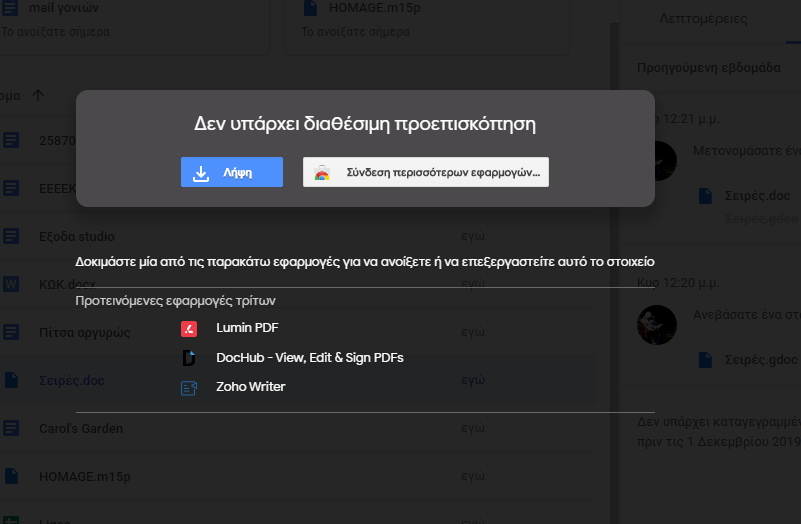
Task: Select HOMAGE.m15p in file list
Action: coord(297,476)
